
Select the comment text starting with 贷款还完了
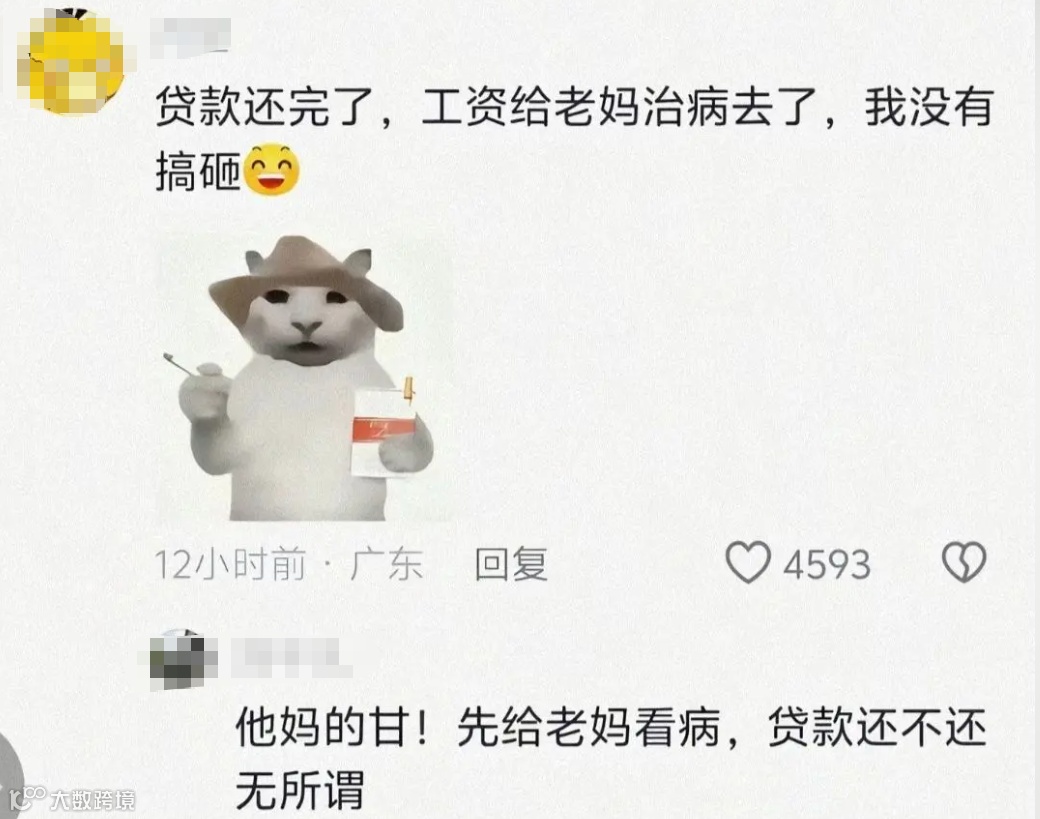pos(574,138)
